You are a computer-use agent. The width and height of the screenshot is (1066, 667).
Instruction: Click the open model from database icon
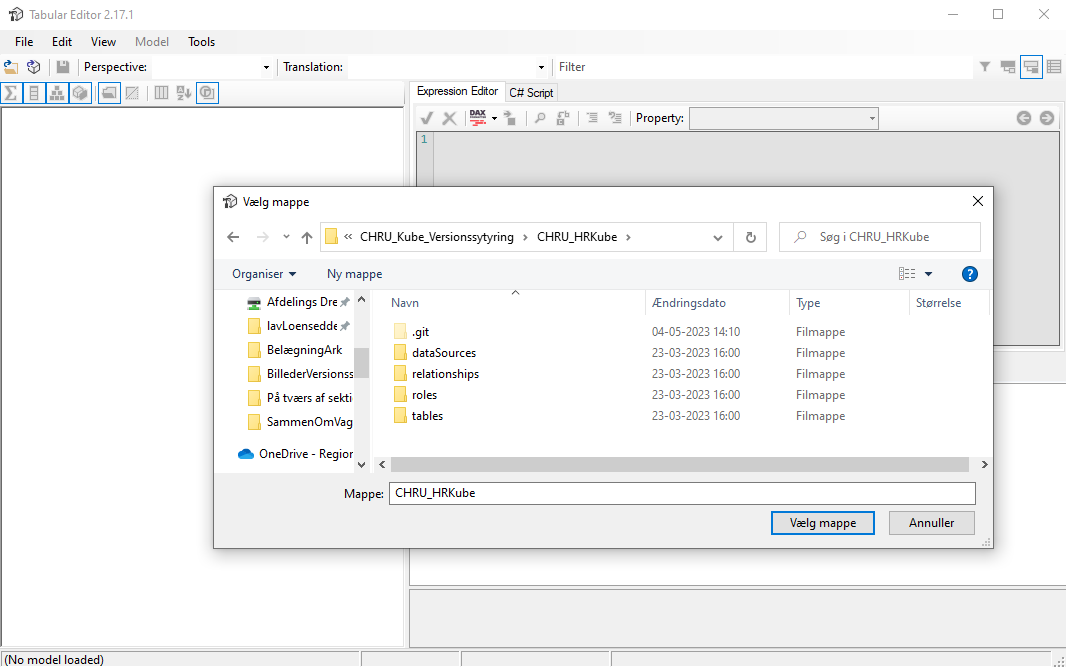(33, 67)
